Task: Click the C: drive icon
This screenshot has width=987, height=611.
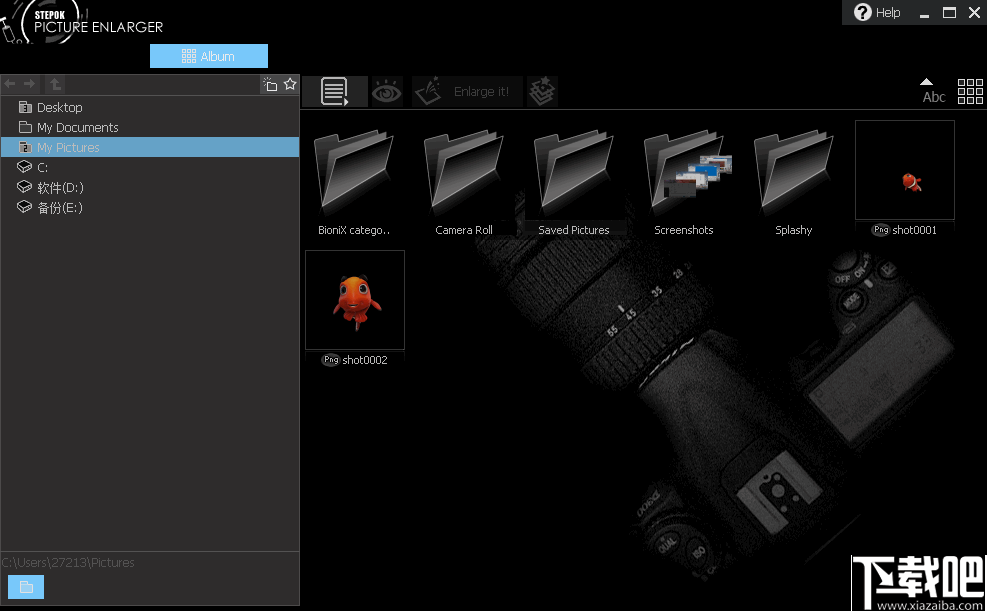Action: coord(25,167)
